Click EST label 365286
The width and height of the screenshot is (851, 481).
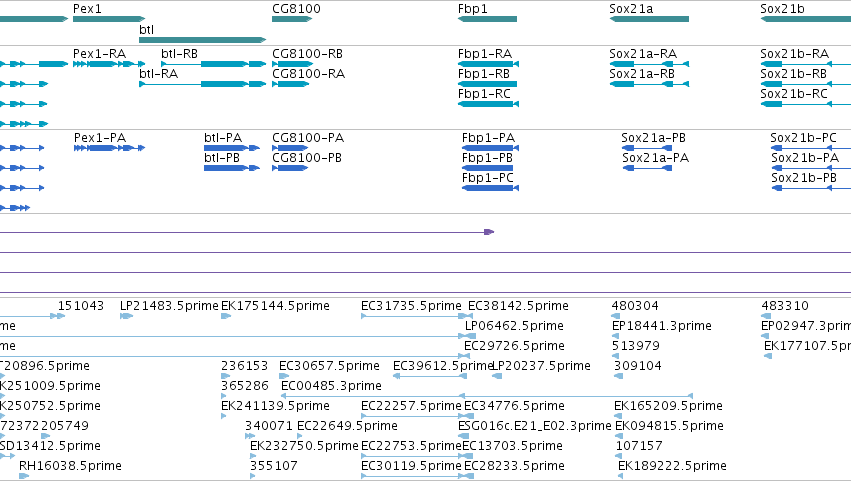pos(245,386)
